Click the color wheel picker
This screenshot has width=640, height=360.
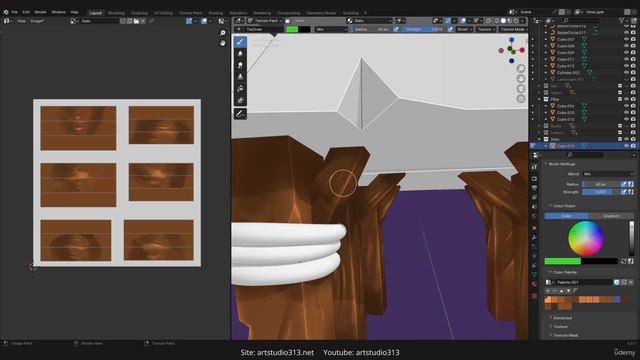(586, 239)
